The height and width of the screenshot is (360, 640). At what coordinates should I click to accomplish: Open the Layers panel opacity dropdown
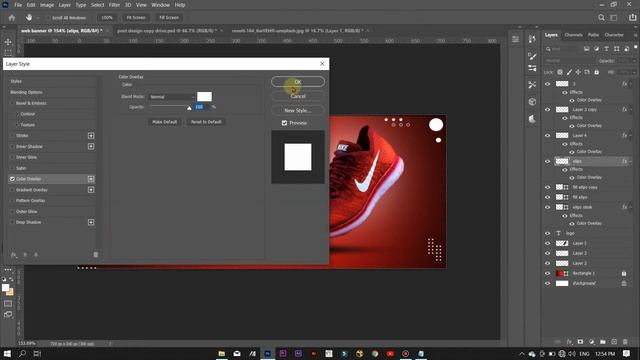click(634, 60)
